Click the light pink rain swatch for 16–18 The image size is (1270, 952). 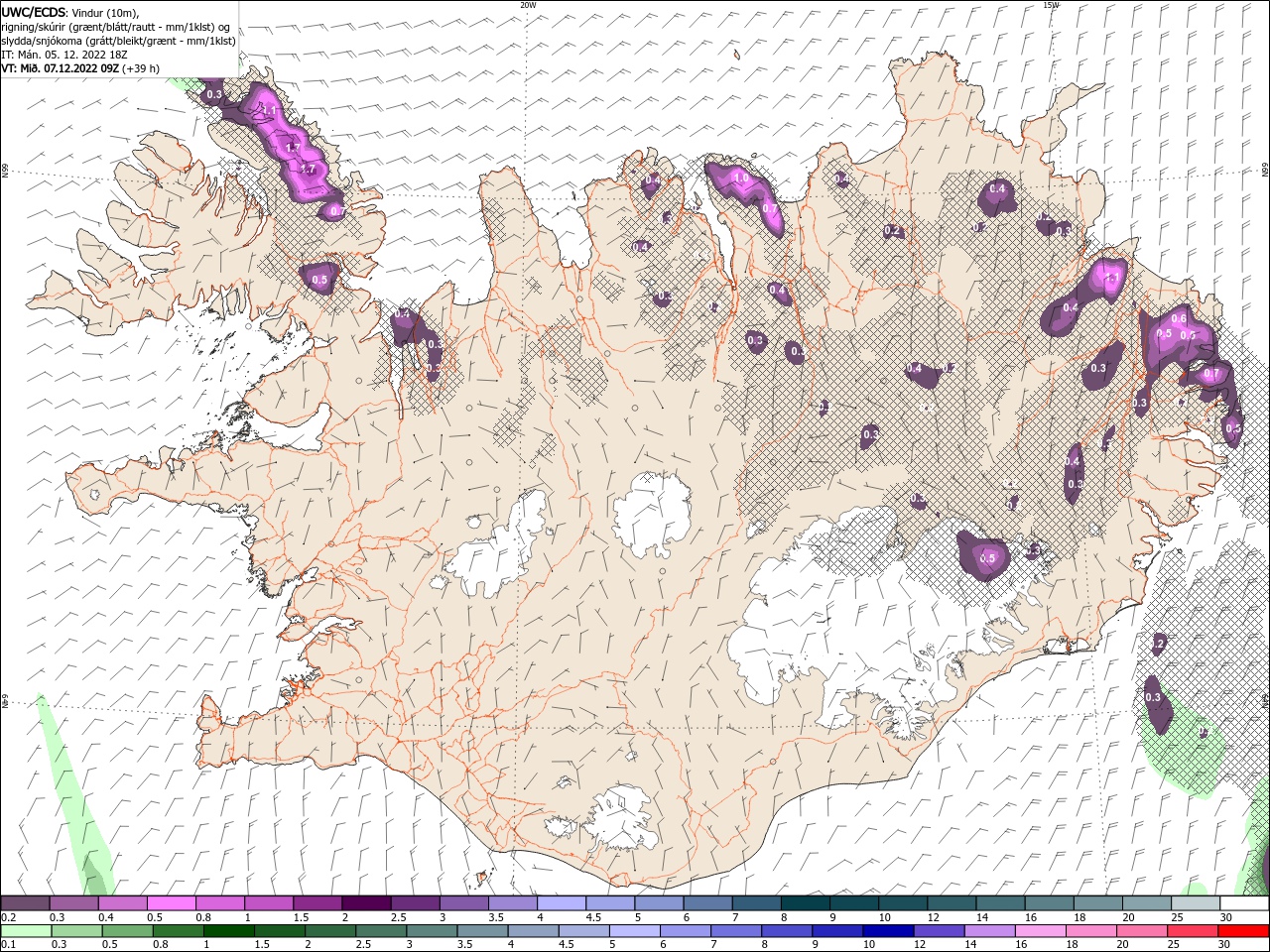[1040, 931]
